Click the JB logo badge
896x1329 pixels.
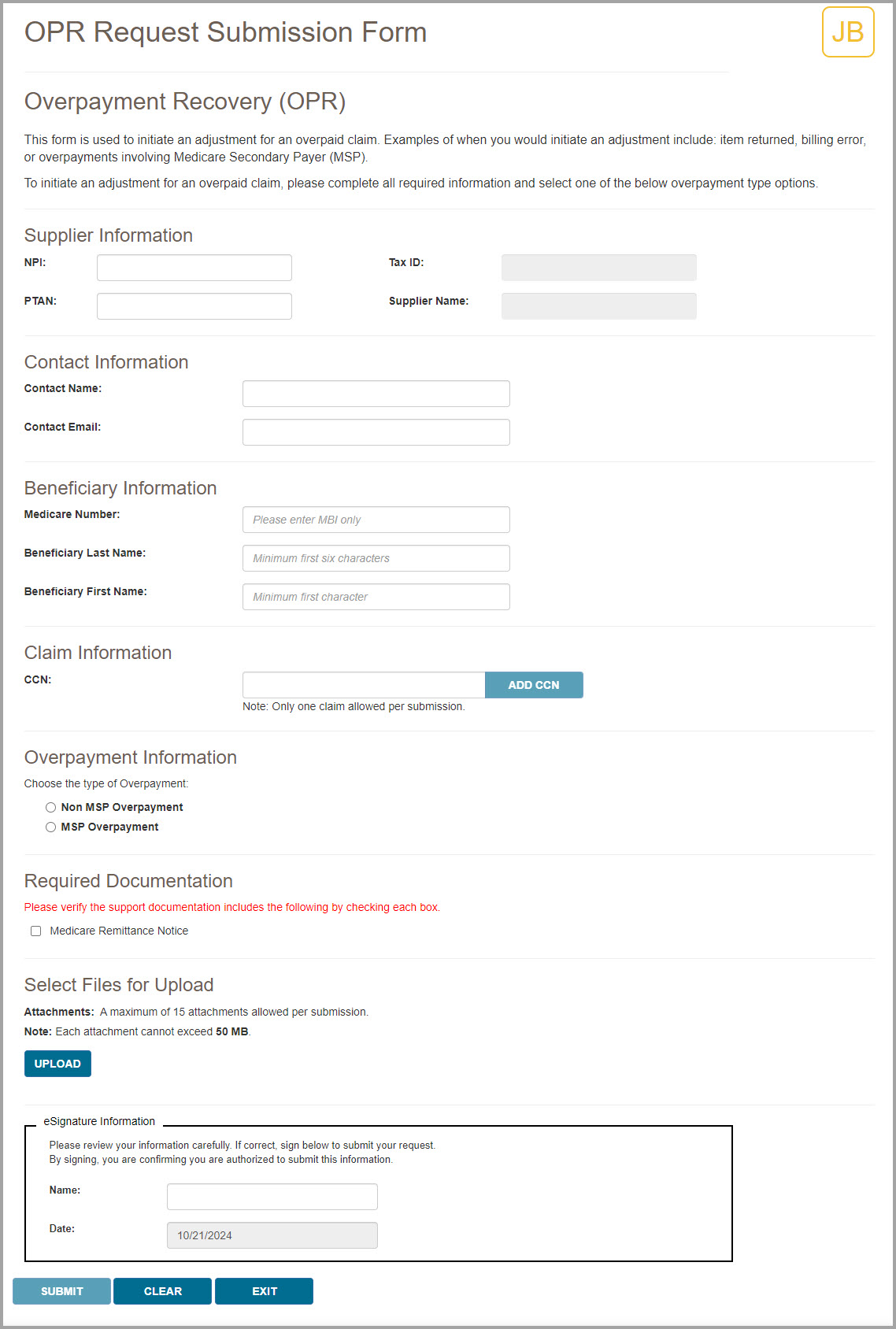848,32
